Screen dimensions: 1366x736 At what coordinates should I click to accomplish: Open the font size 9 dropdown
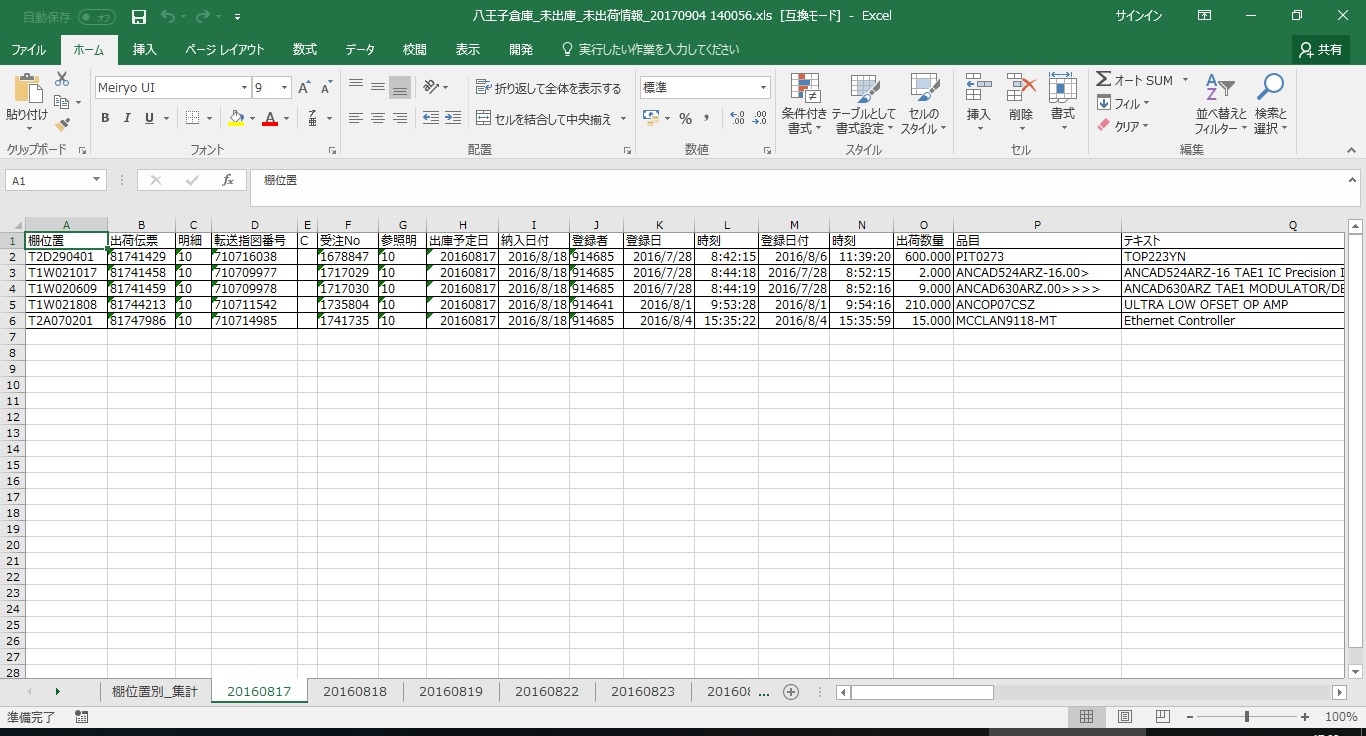click(x=284, y=88)
